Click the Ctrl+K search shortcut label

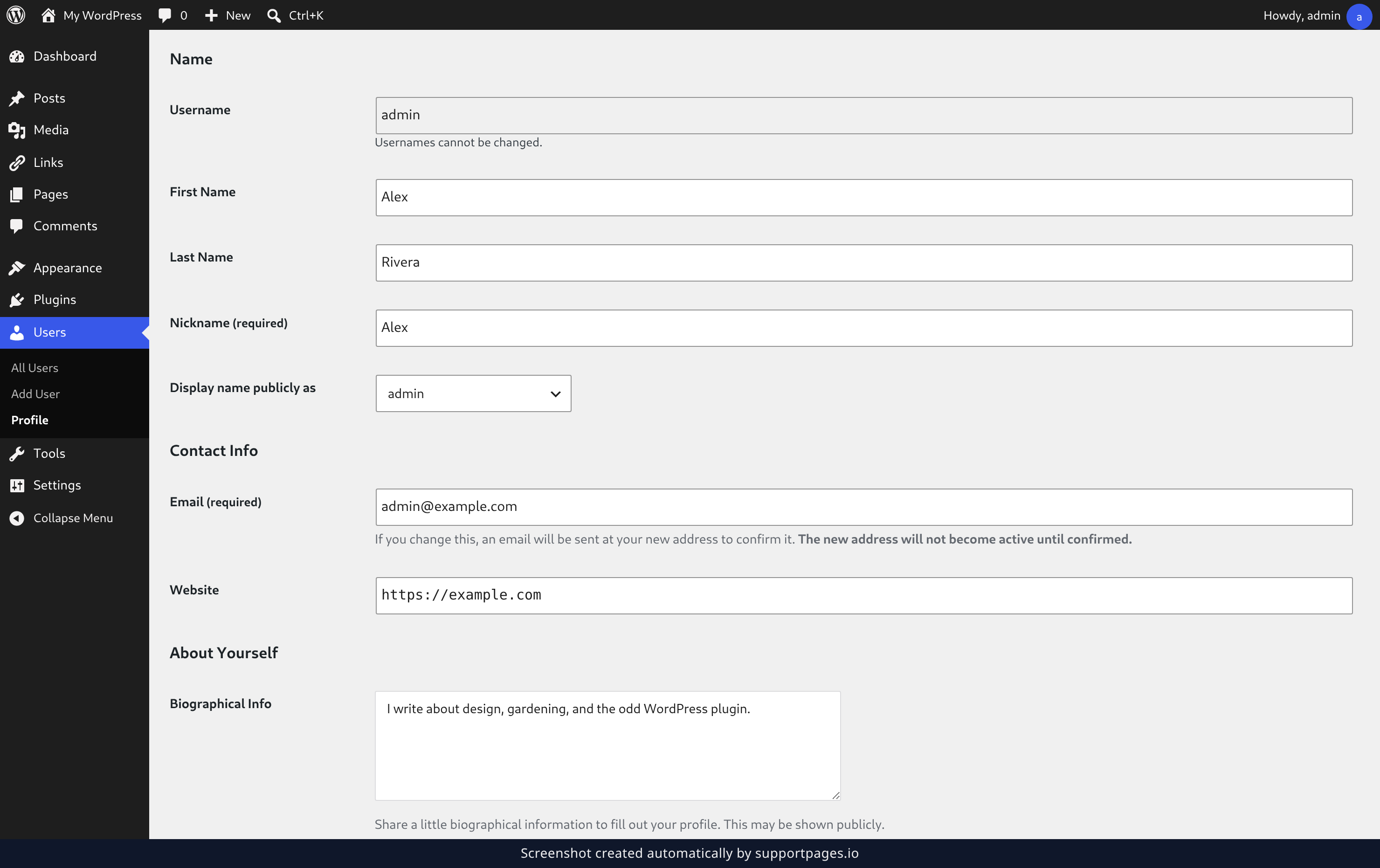click(x=306, y=15)
